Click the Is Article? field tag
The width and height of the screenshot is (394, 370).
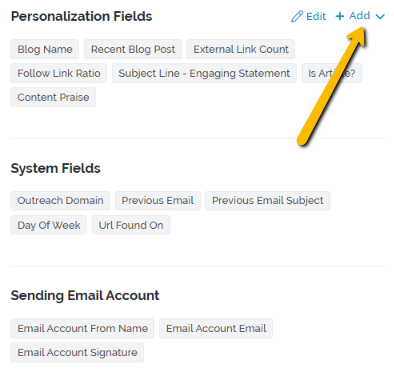click(x=332, y=73)
